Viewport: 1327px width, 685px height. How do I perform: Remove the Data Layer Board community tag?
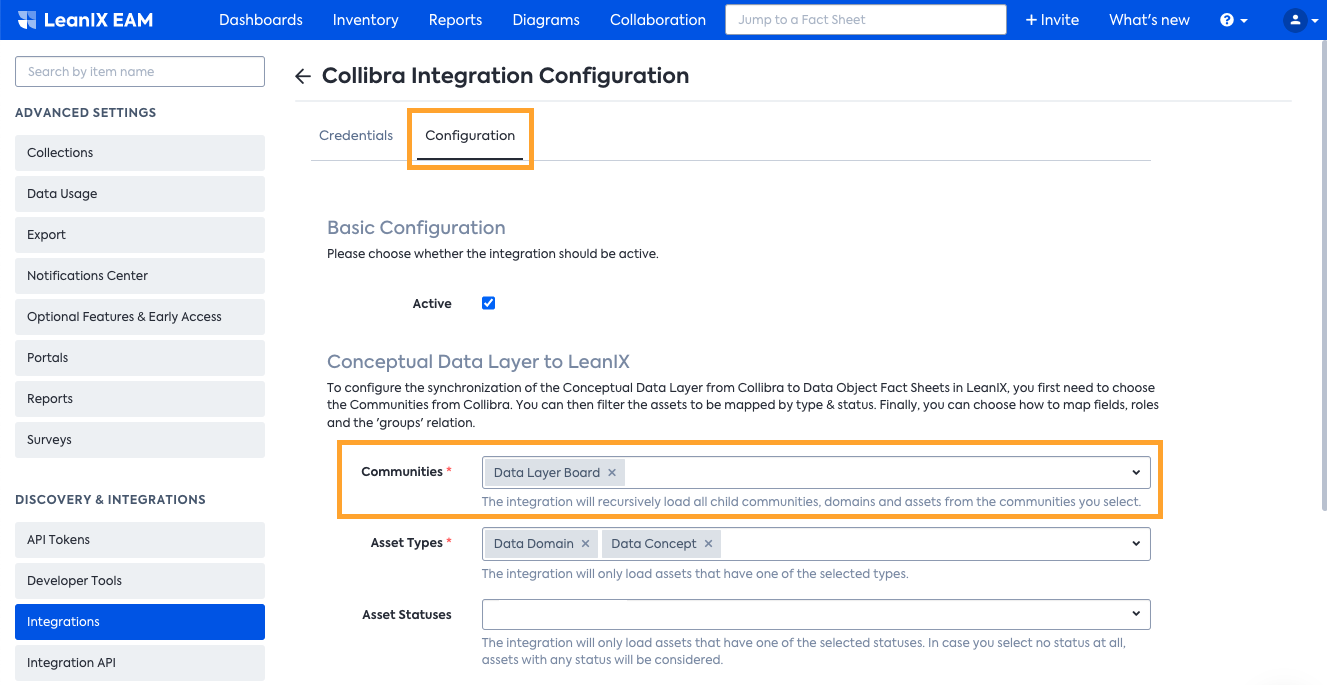pyautogui.click(x=612, y=473)
